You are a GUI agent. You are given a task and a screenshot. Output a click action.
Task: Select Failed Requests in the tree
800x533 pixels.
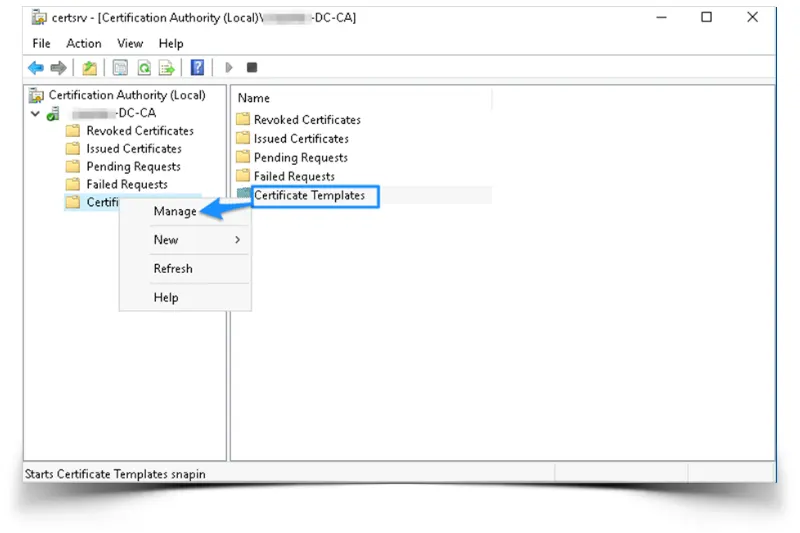click(127, 184)
